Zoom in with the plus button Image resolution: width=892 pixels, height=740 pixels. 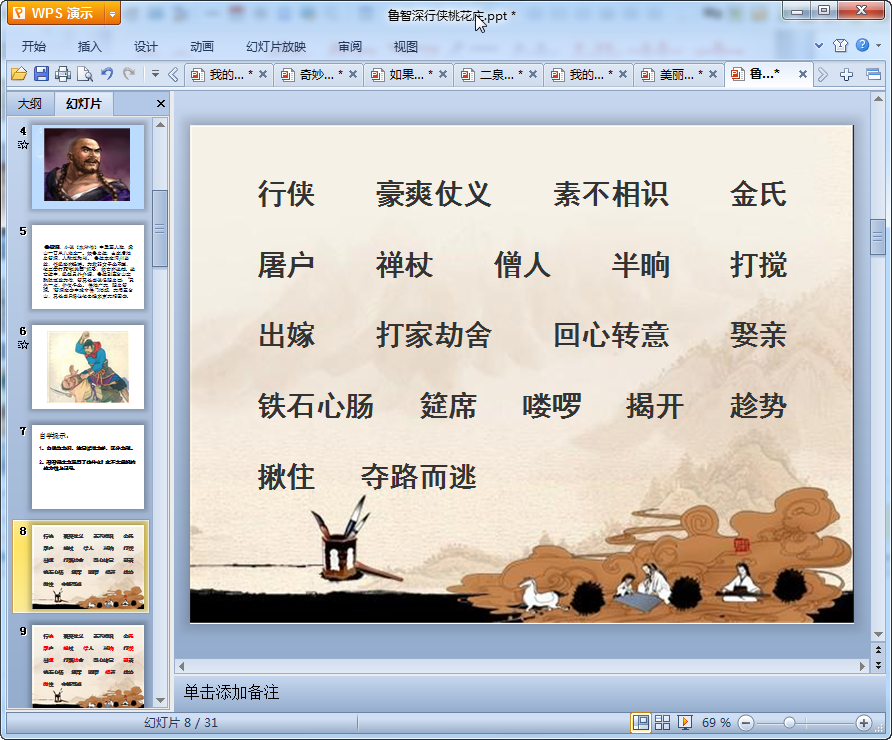[864, 723]
